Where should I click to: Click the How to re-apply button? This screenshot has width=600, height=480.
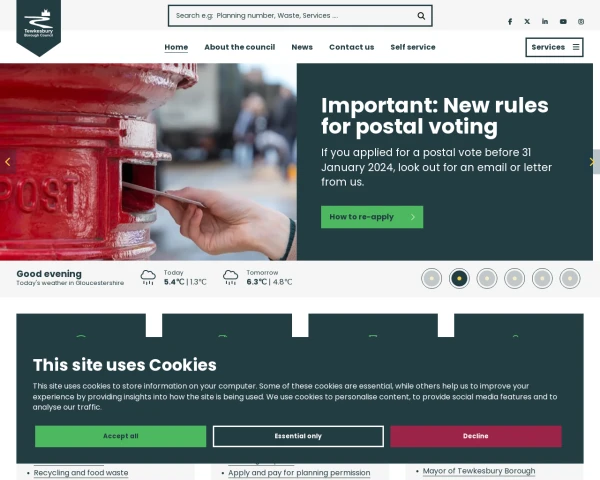click(x=372, y=217)
